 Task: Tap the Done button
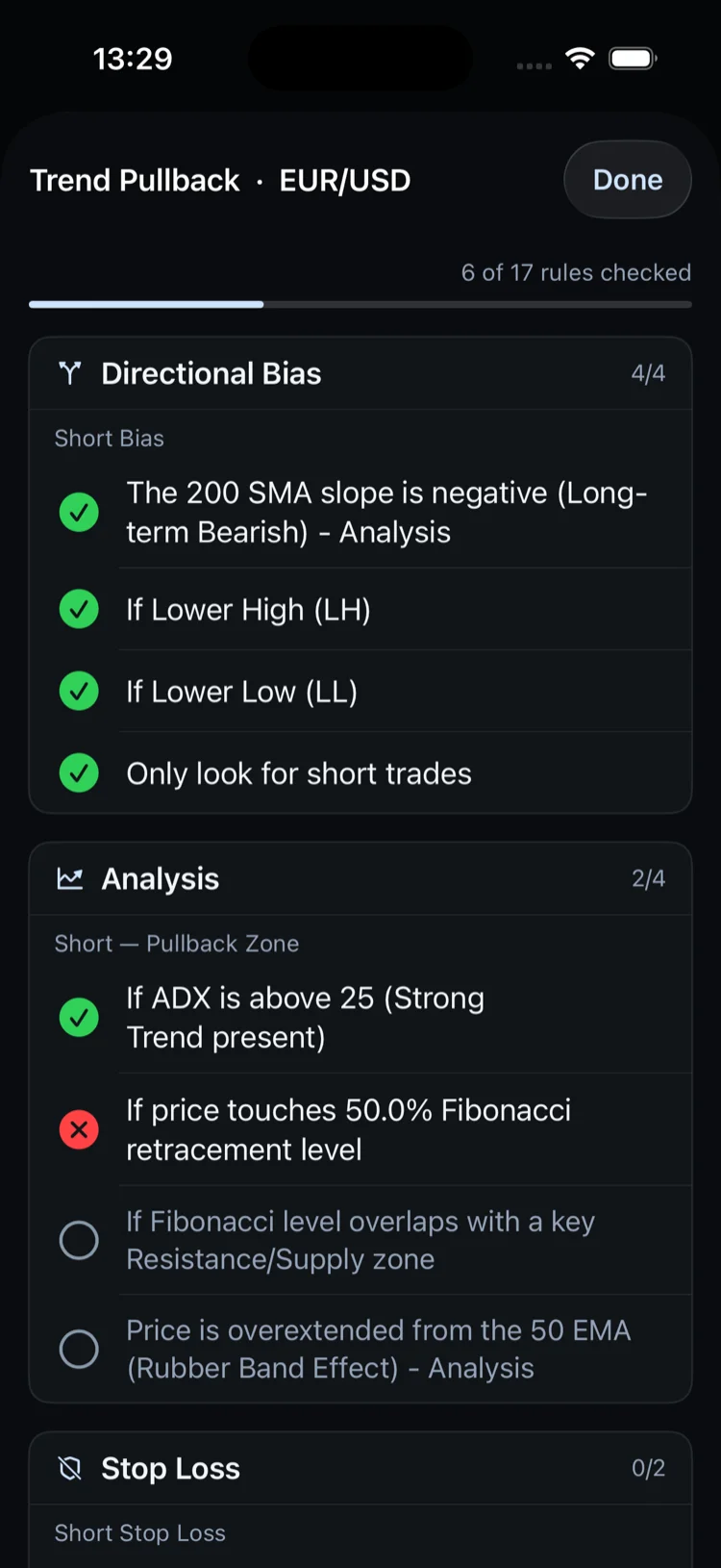[x=628, y=180]
